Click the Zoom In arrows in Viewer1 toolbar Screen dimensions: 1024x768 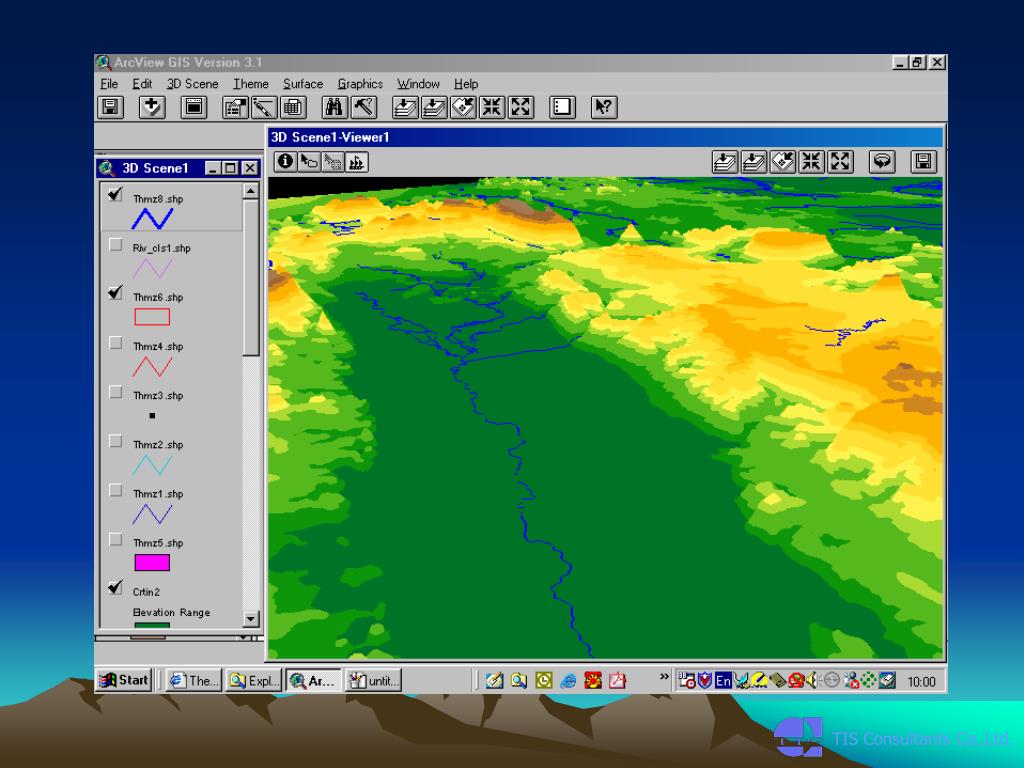point(811,161)
